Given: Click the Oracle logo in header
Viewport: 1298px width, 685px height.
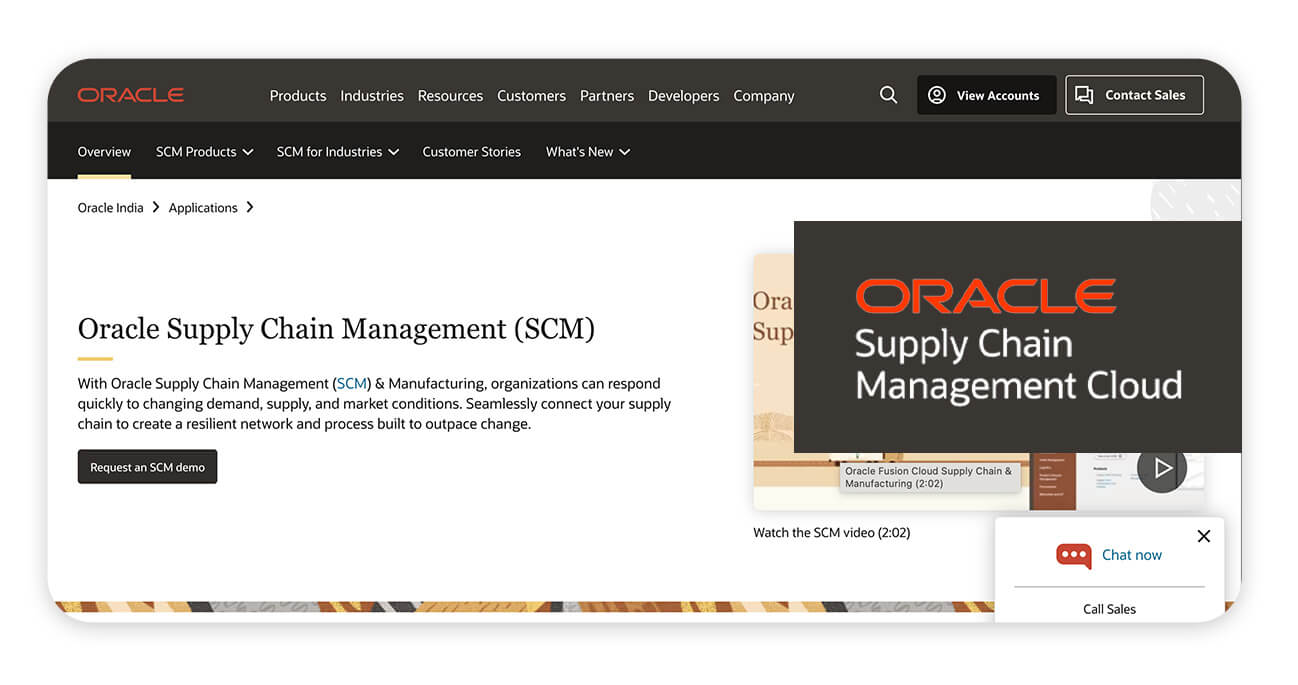Looking at the screenshot, I should click(131, 95).
